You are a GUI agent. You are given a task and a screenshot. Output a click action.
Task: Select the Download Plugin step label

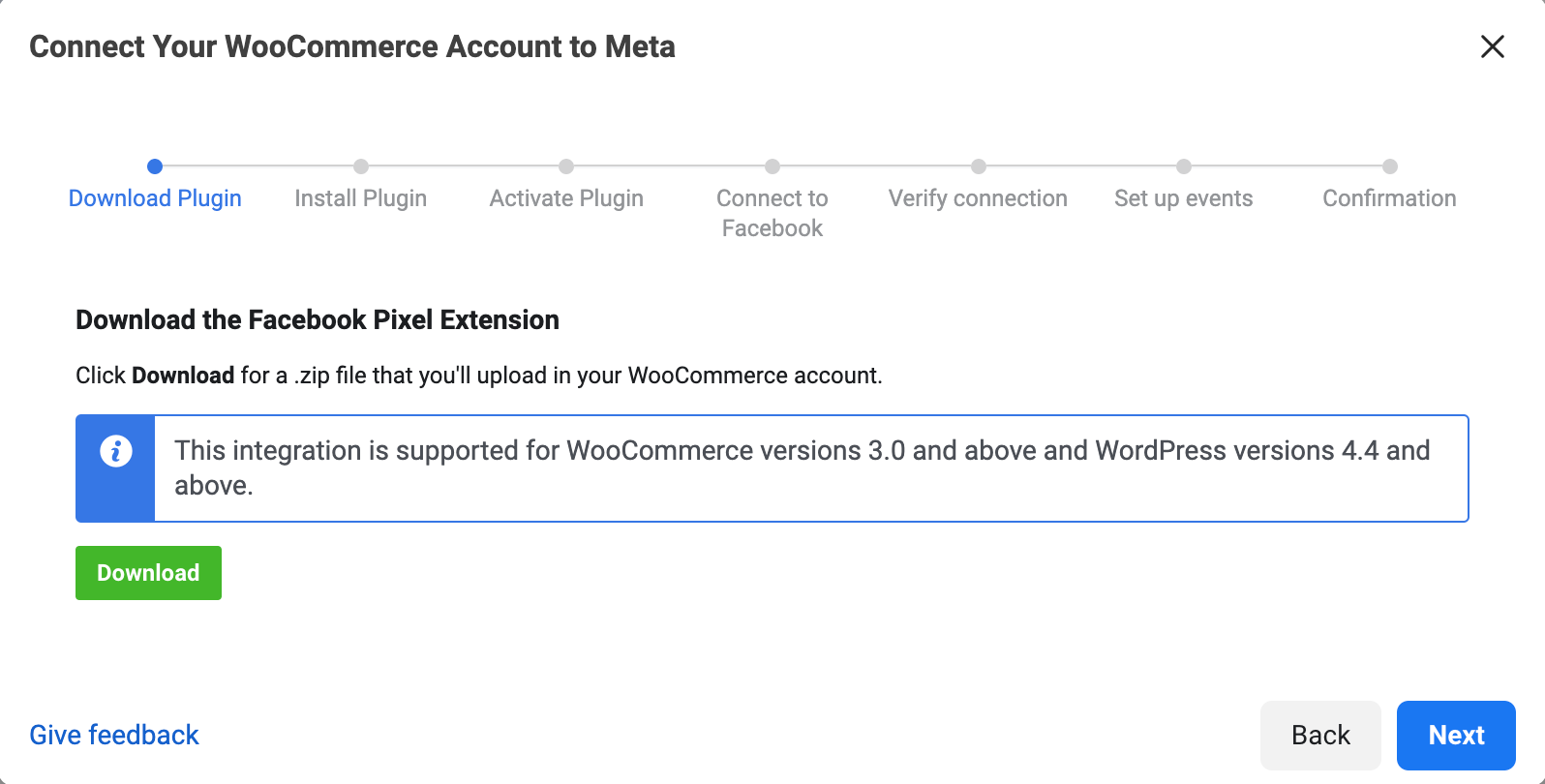pyautogui.click(x=155, y=198)
